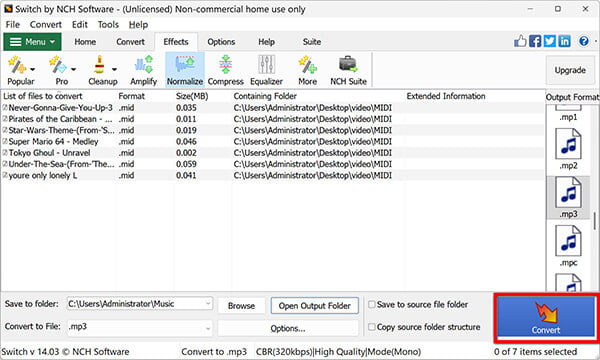This screenshot has width=600, height=360.
Task: Toggle checkbox for Never-Gonna-Give-You-Up-3
Action: 5,108
